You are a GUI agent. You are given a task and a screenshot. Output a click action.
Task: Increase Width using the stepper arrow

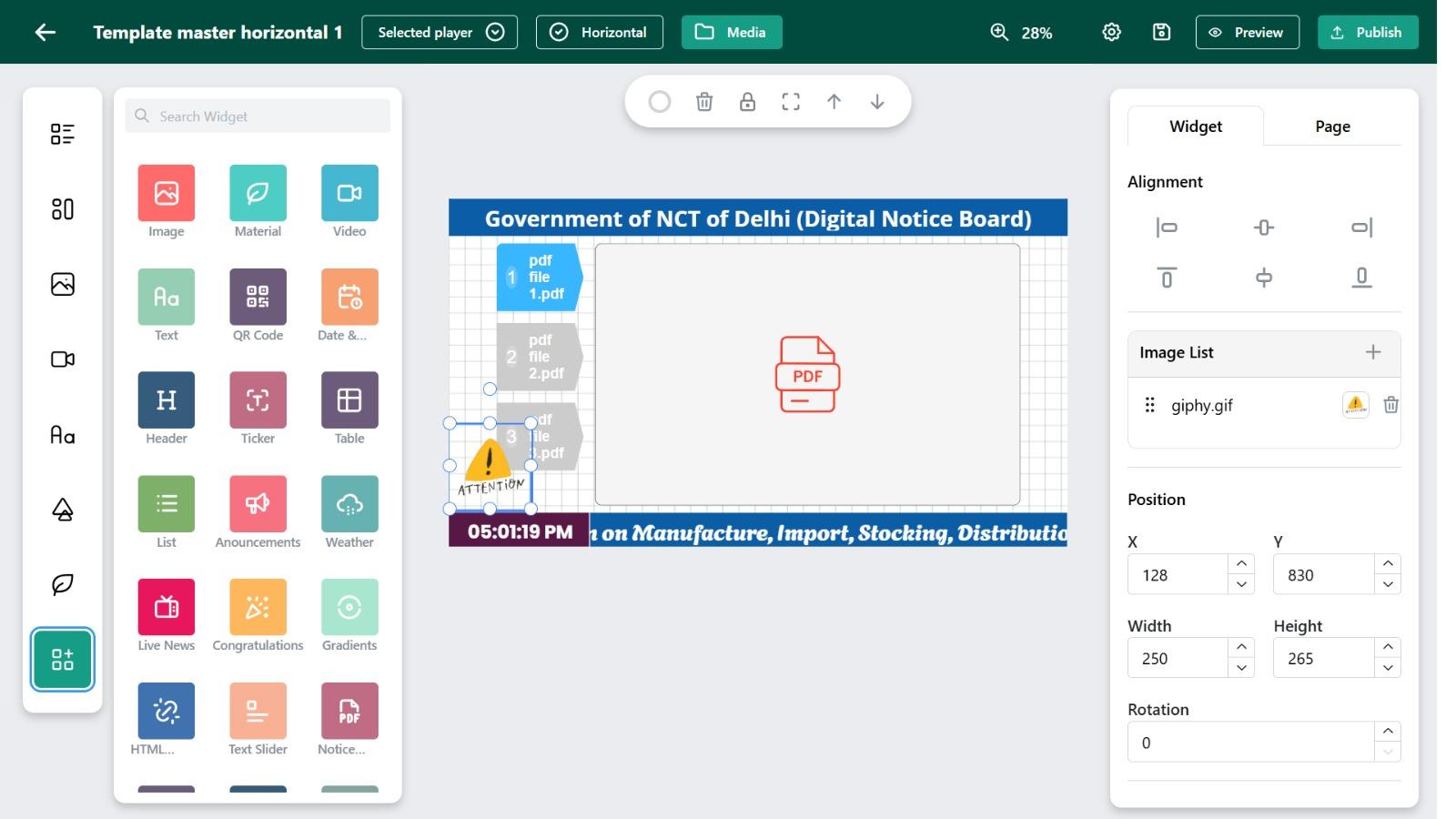[1240, 648]
